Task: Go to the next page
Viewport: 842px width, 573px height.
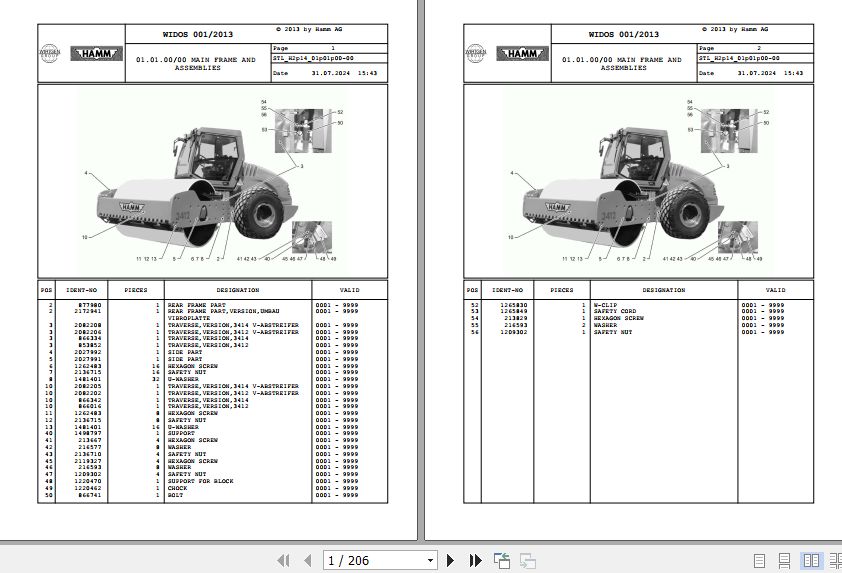Action: tap(451, 561)
